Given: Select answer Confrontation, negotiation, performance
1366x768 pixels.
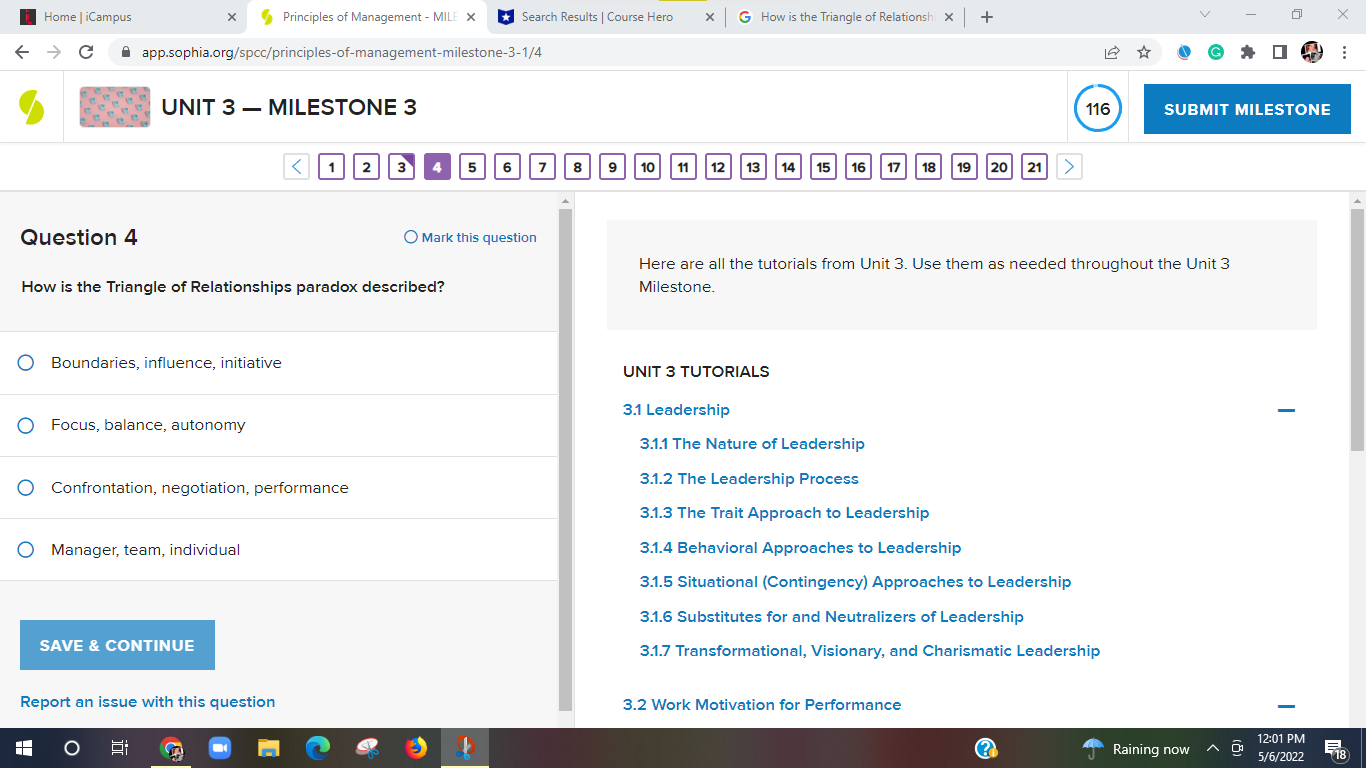Looking at the screenshot, I should pos(27,488).
